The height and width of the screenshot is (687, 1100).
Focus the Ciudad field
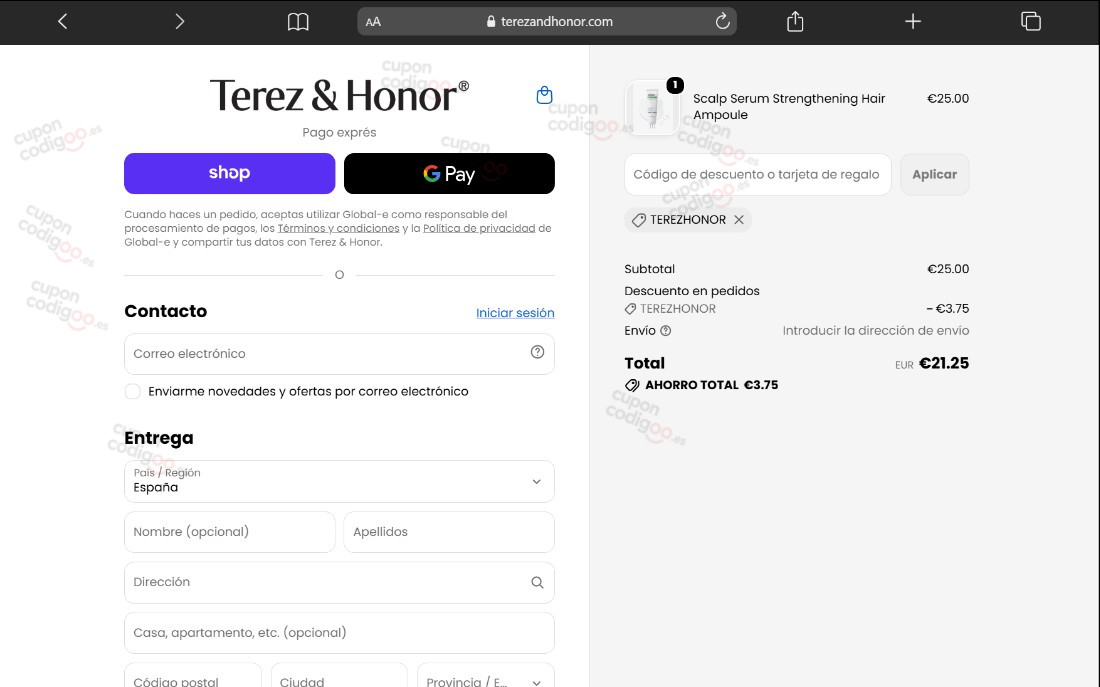(340, 675)
